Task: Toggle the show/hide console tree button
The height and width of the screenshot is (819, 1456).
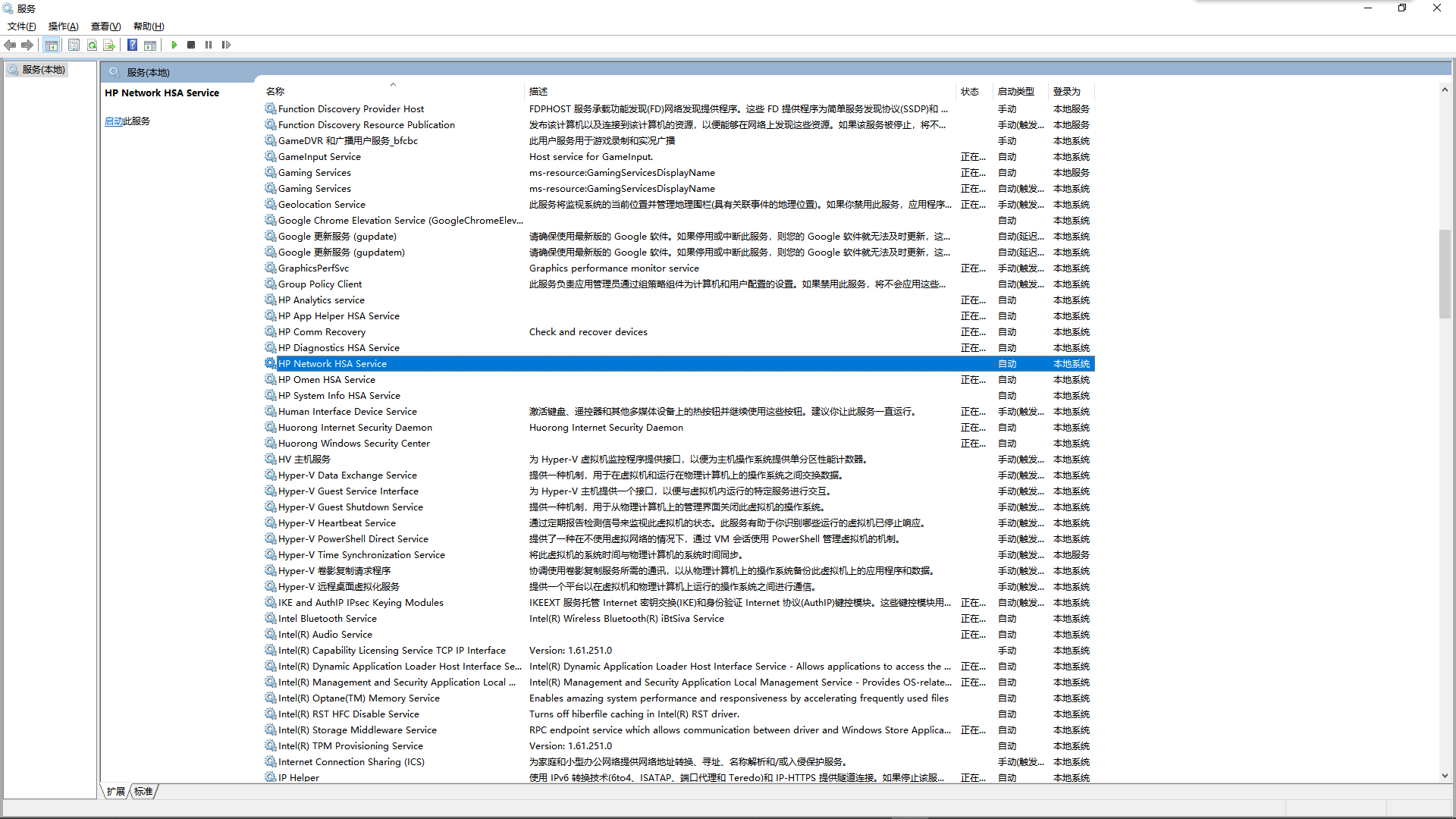Action: 51,45
